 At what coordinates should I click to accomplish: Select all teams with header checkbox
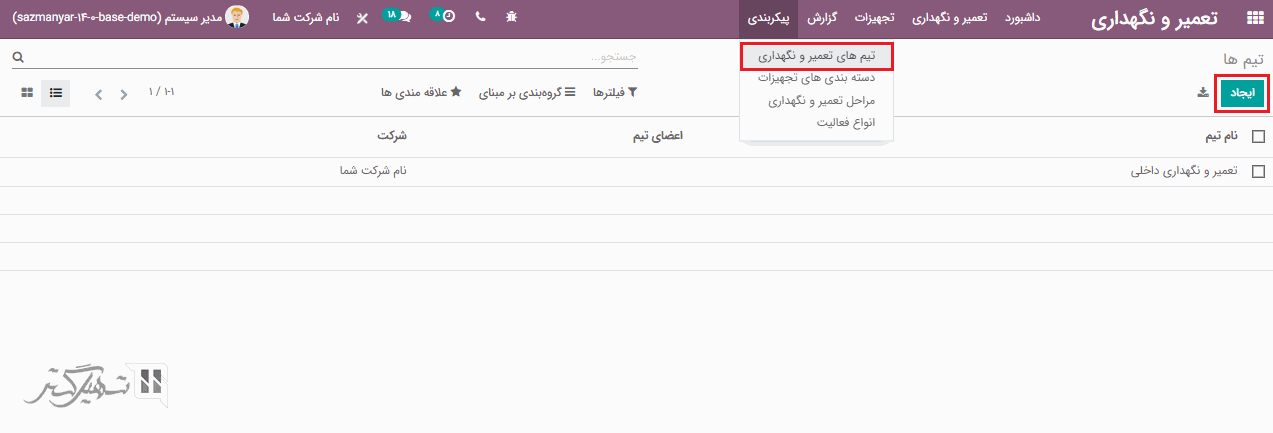(1258, 136)
